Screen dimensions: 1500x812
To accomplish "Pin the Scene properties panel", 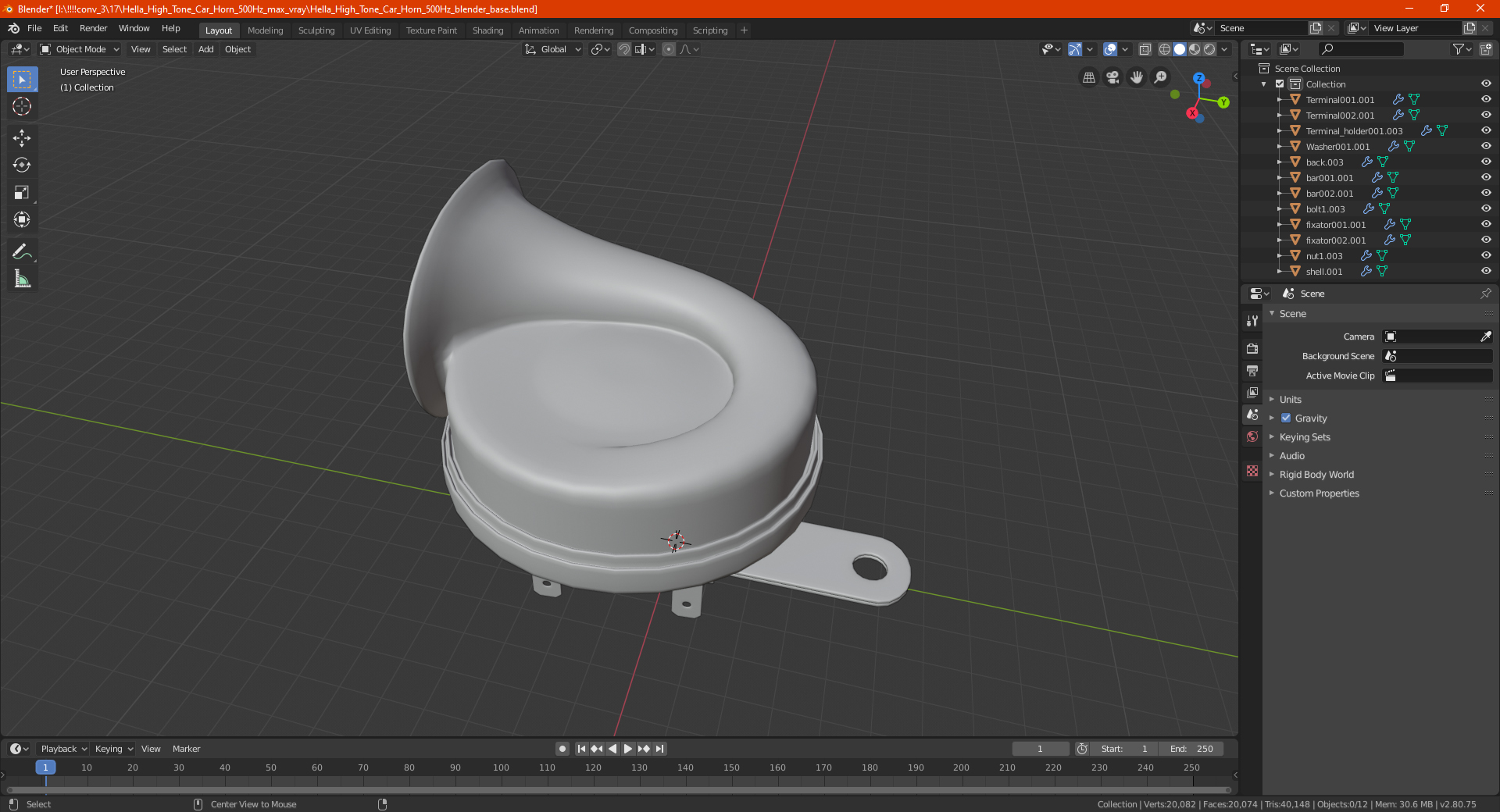I will pyautogui.click(x=1485, y=294).
